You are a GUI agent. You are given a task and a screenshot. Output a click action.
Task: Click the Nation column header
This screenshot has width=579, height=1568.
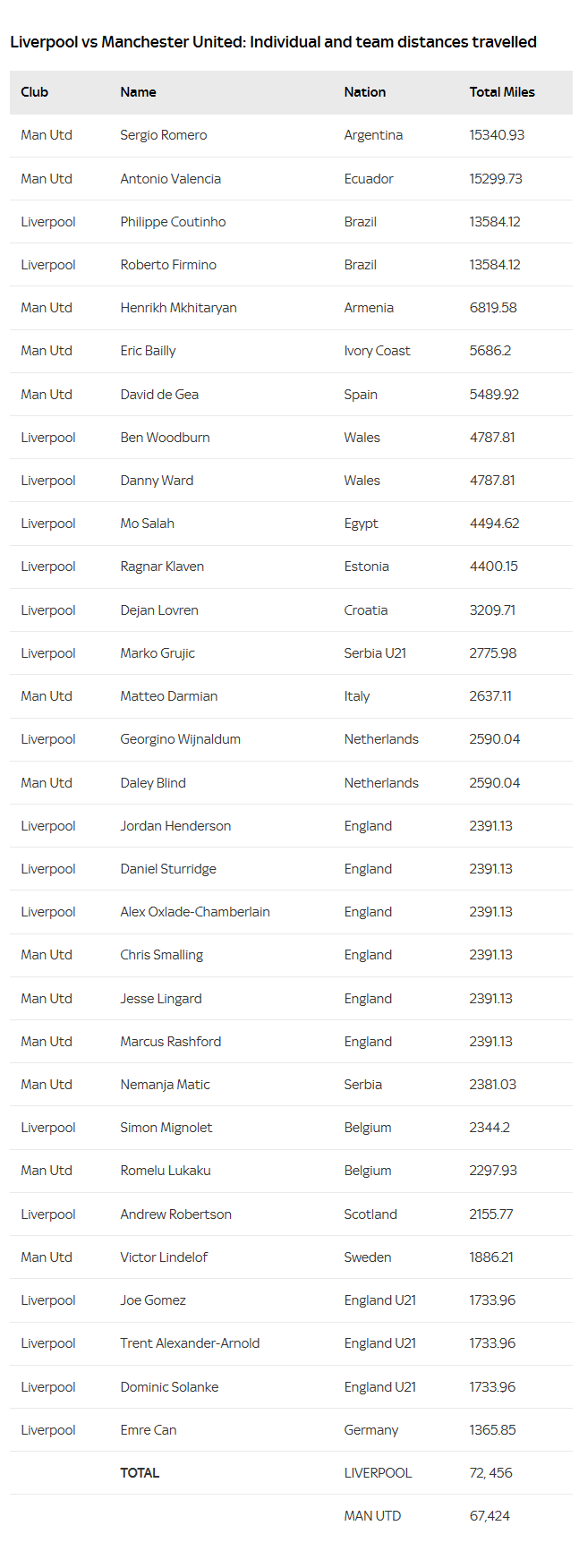pyautogui.click(x=365, y=92)
